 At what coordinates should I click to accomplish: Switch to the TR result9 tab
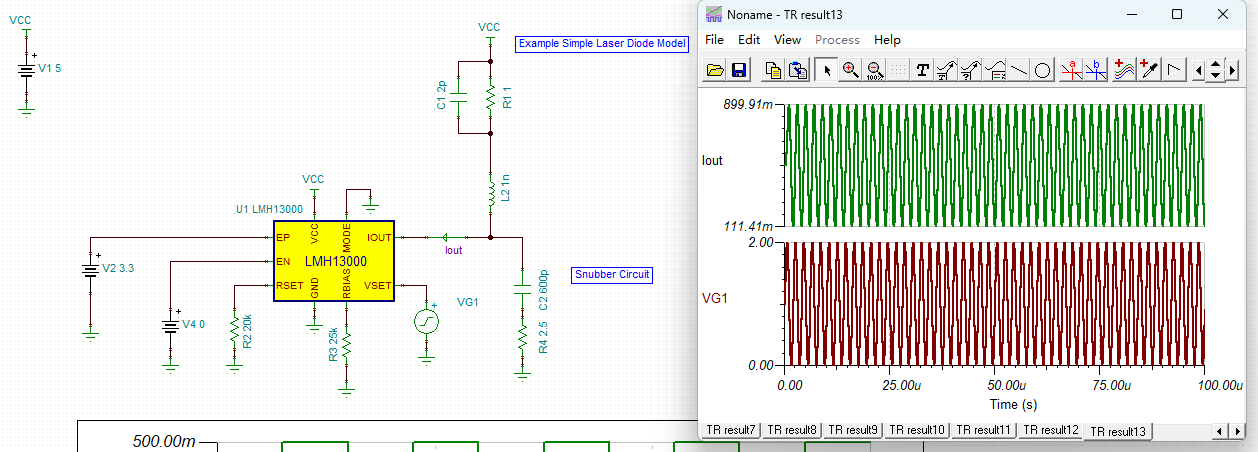pos(854,430)
